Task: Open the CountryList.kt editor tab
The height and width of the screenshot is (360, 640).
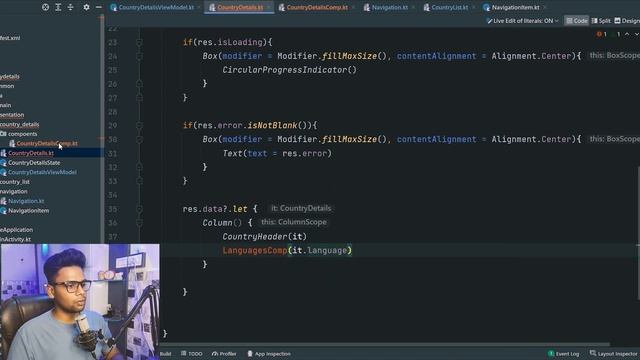Action: click(449, 7)
